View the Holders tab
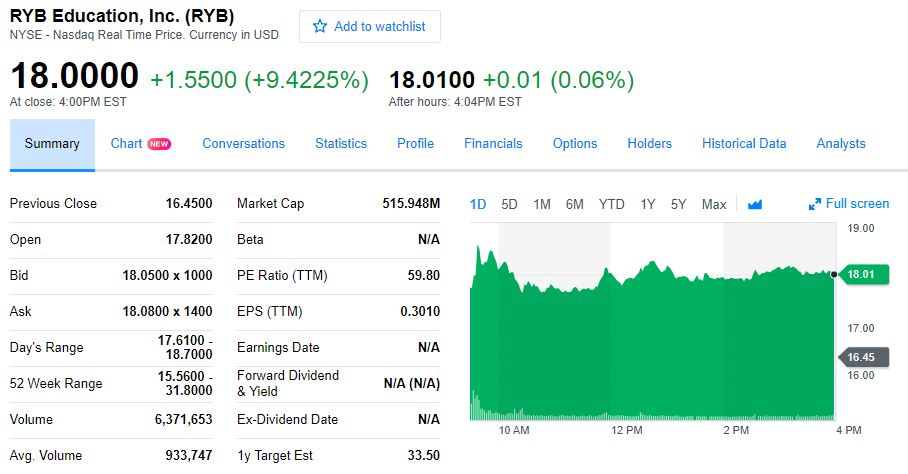This screenshot has height=474, width=908. pos(649,144)
